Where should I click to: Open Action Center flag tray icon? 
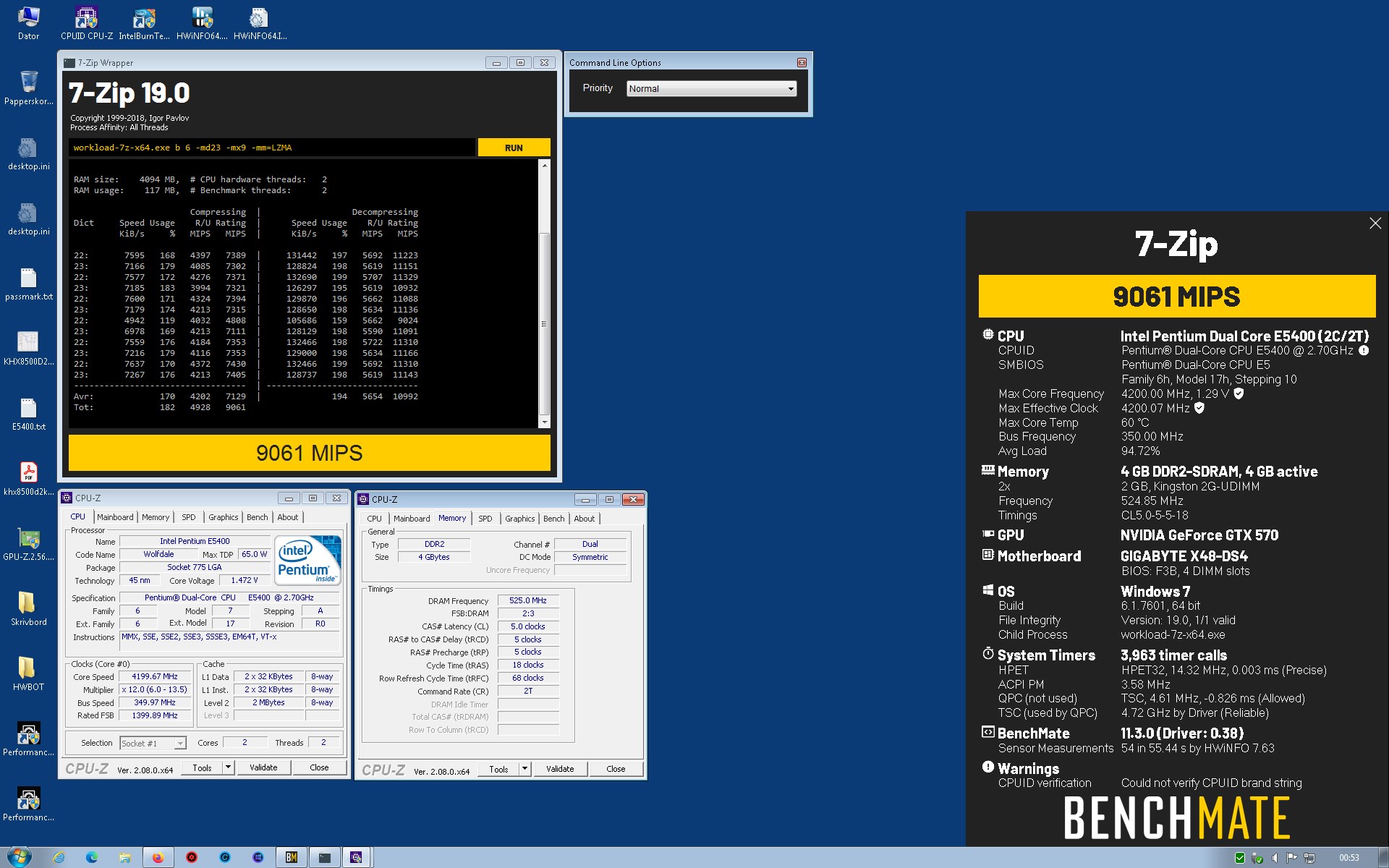point(1291,858)
